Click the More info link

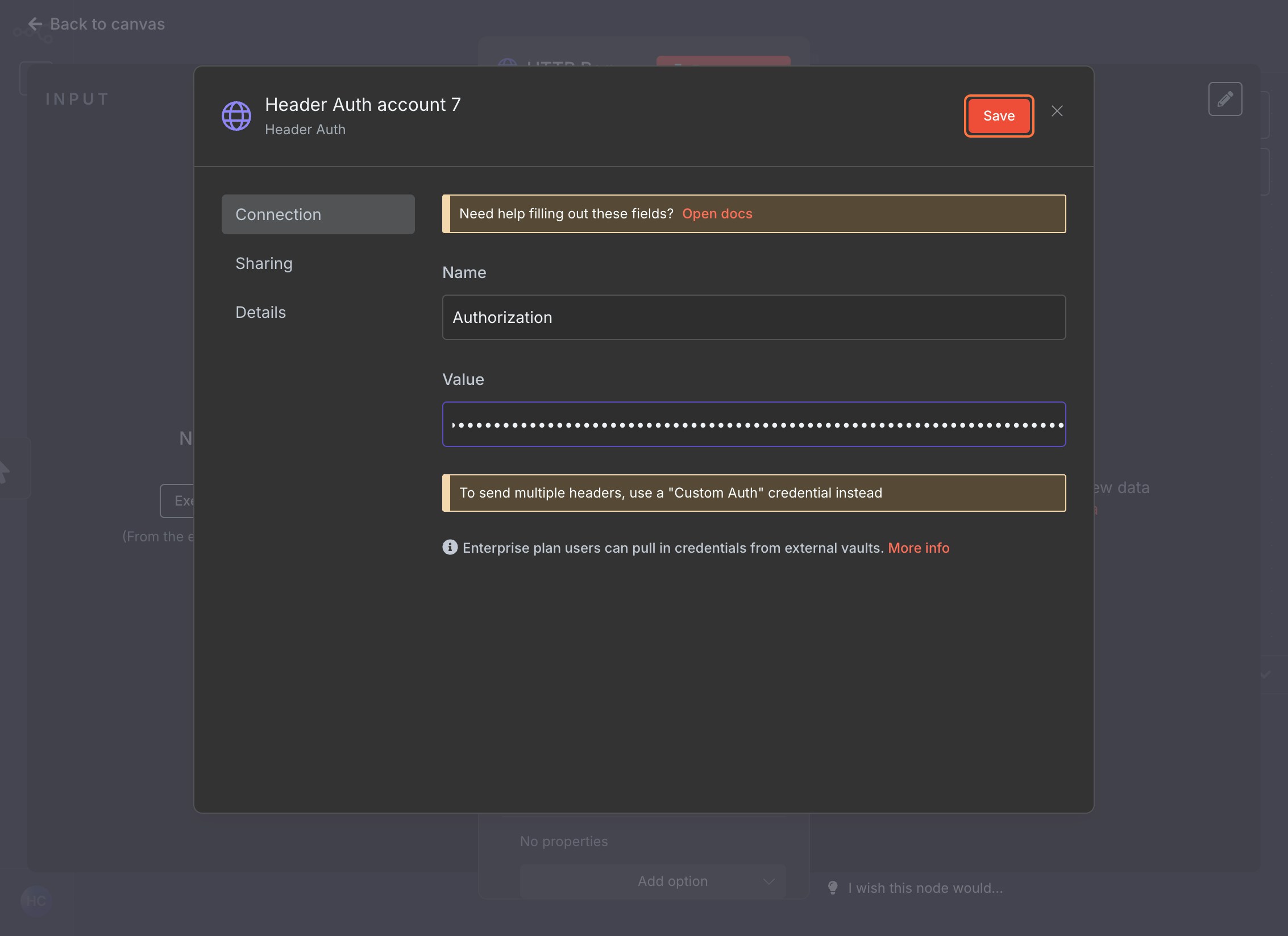pyautogui.click(x=919, y=548)
